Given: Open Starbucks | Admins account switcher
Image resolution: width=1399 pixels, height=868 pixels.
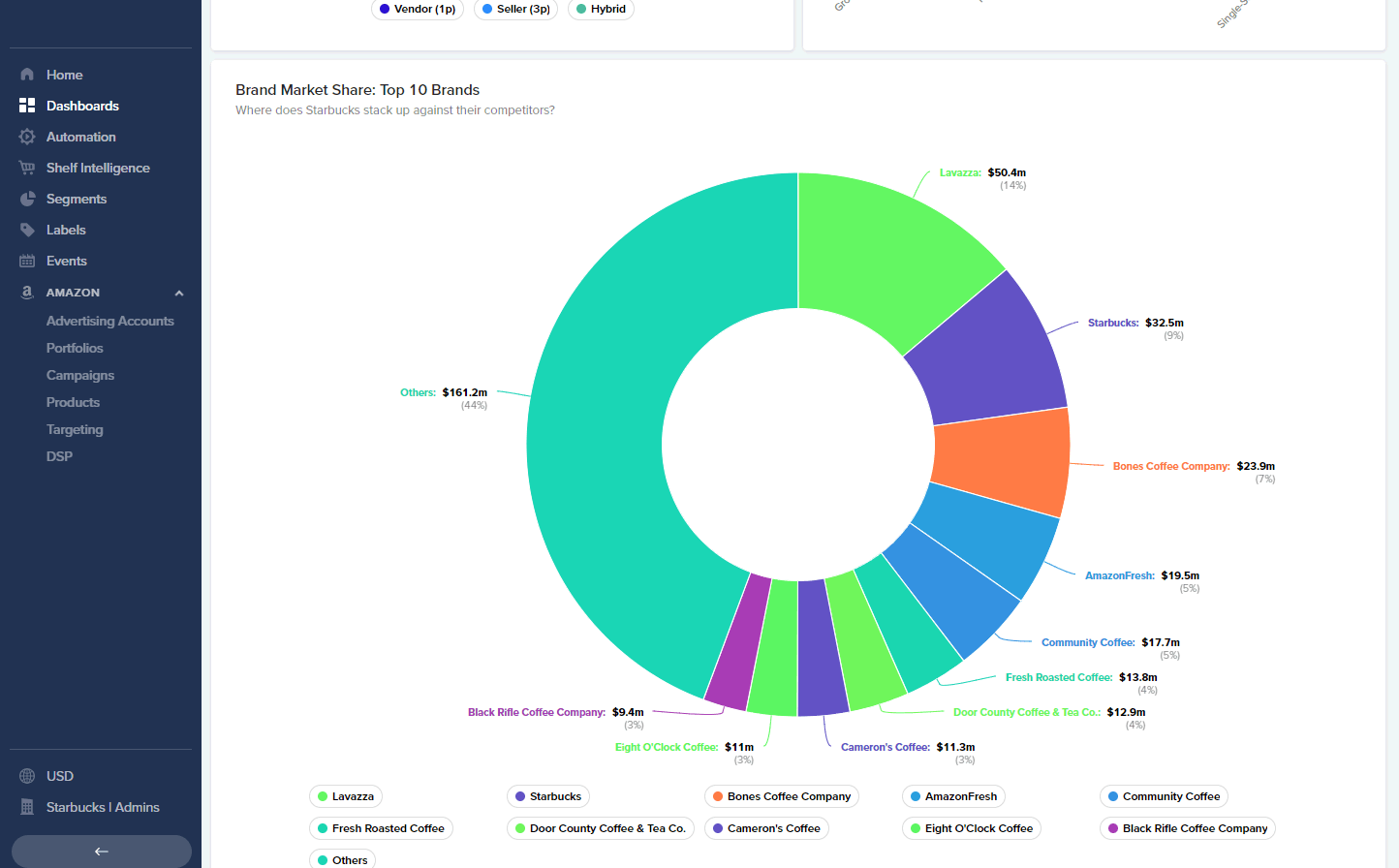Looking at the screenshot, I should [x=102, y=807].
